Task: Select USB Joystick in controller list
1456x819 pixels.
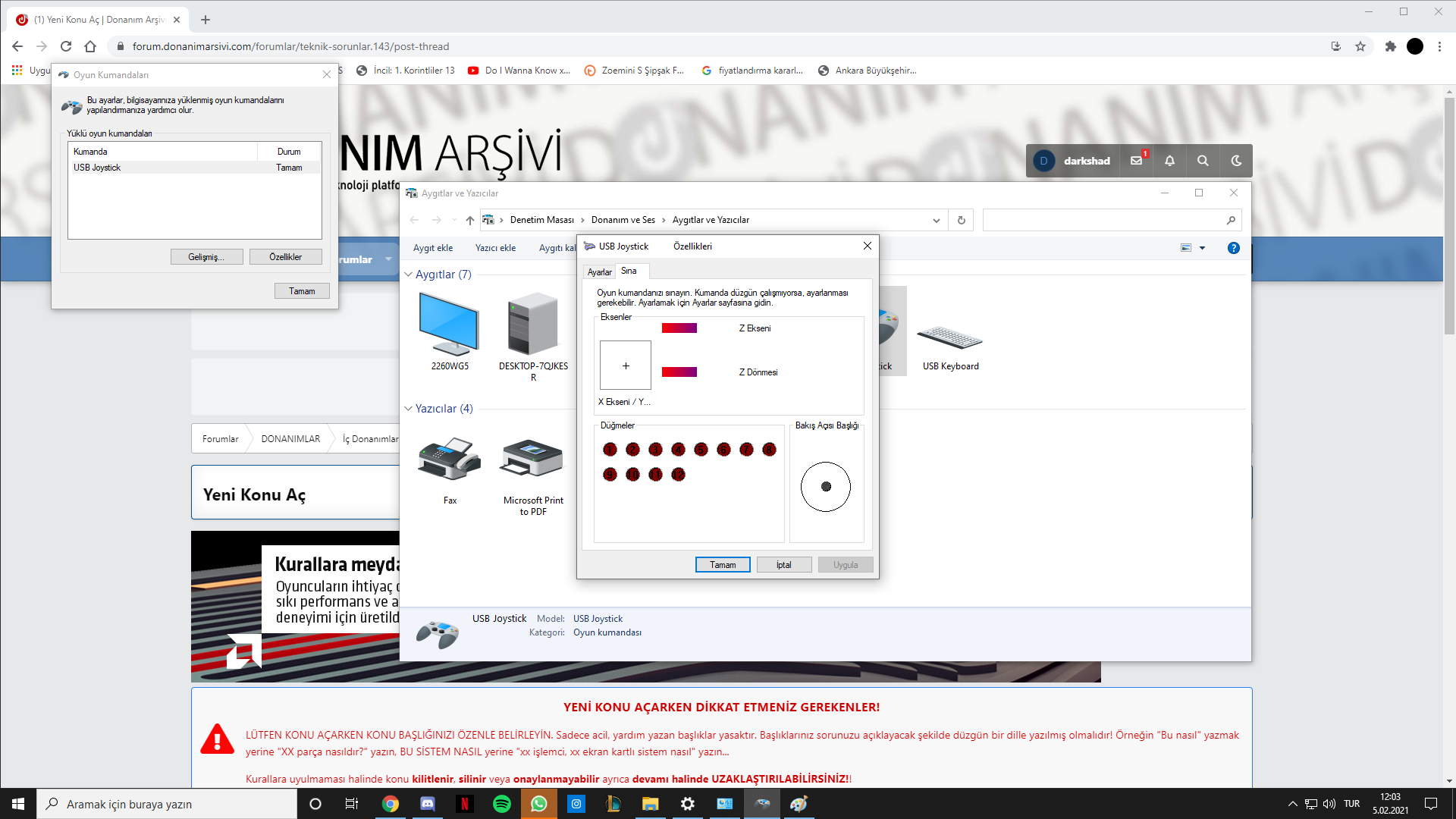Action: [97, 168]
